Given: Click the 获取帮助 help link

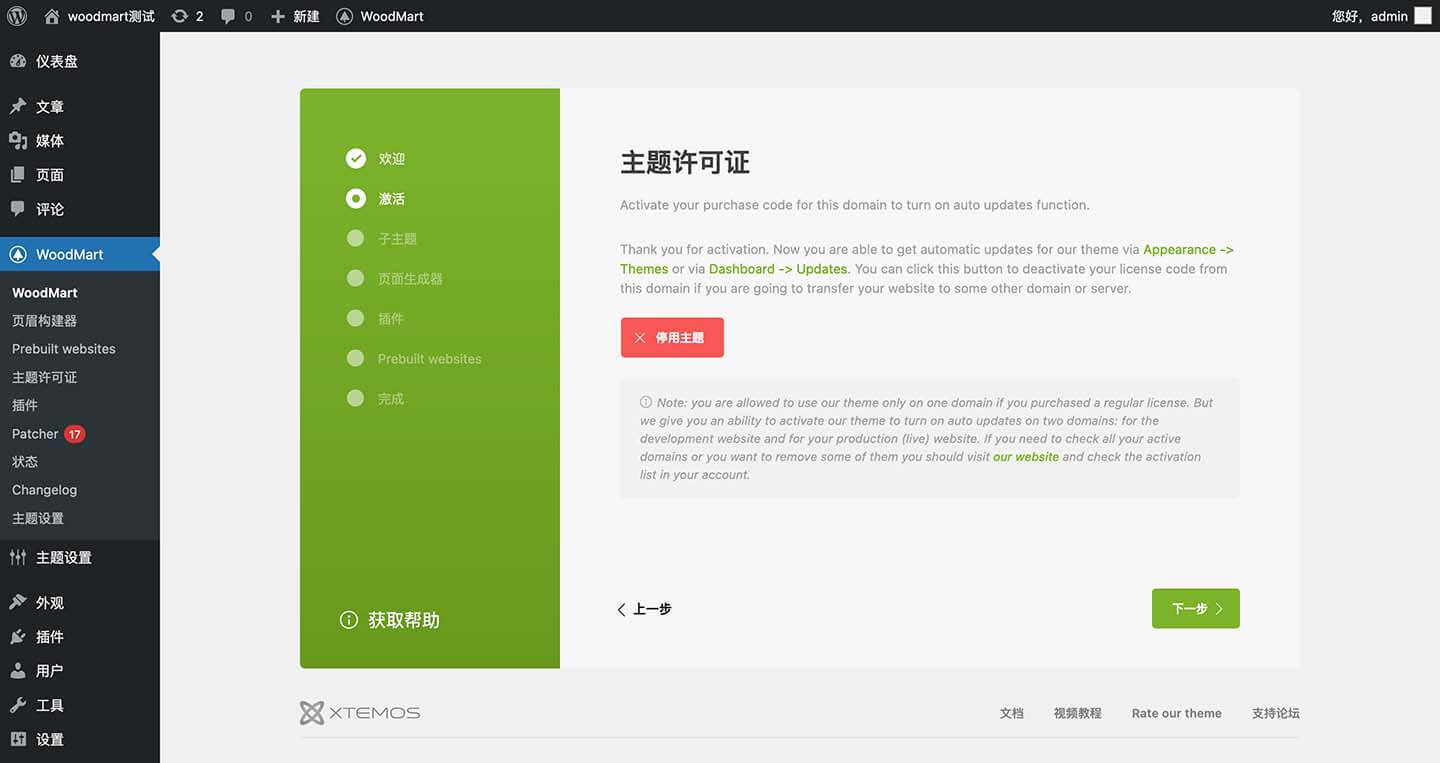Looking at the screenshot, I should (x=390, y=620).
